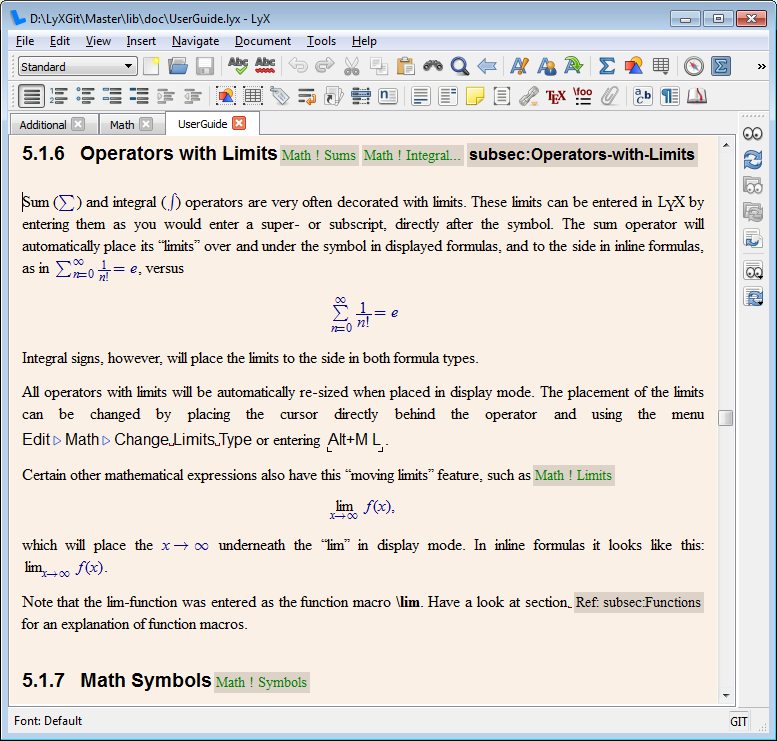The image size is (777, 741).
Task: Open the Document menu
Action: pos(263,41)
